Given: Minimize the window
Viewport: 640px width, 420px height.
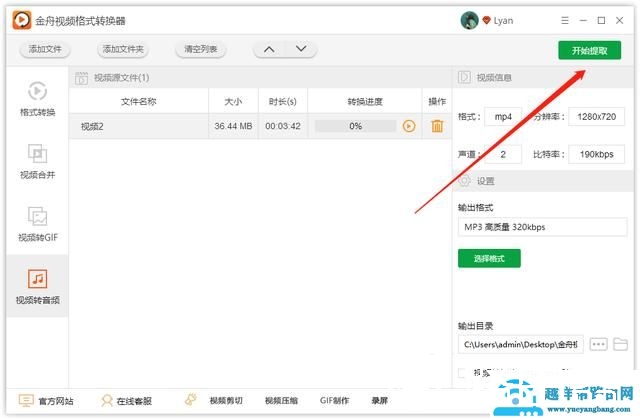Looking at the screenshot, I should coord(583,20).
